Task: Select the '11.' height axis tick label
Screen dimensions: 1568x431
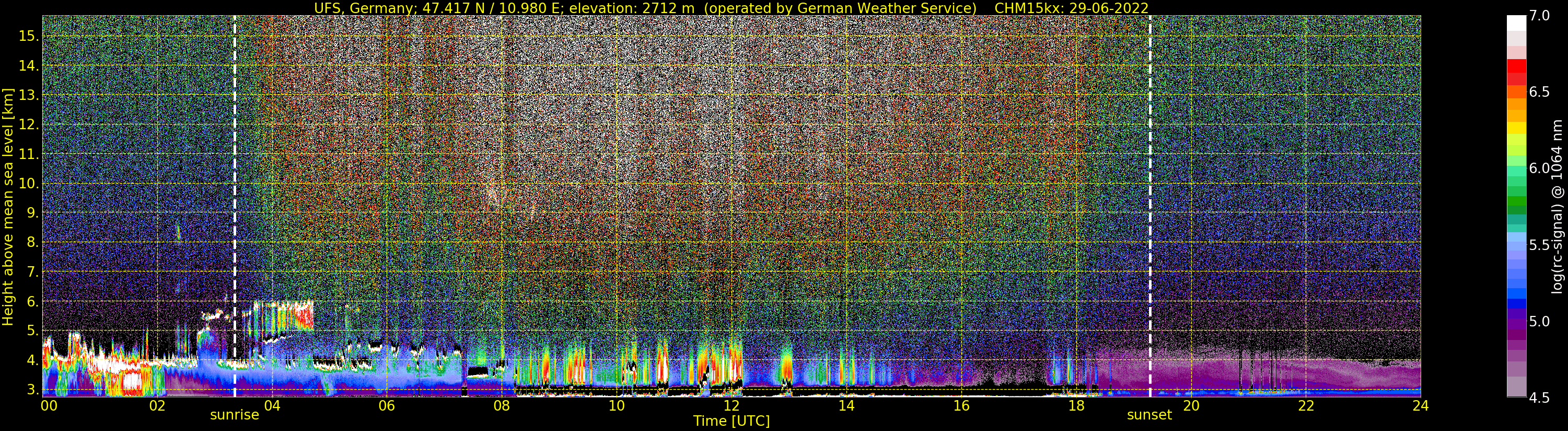Action: [29, 154]
